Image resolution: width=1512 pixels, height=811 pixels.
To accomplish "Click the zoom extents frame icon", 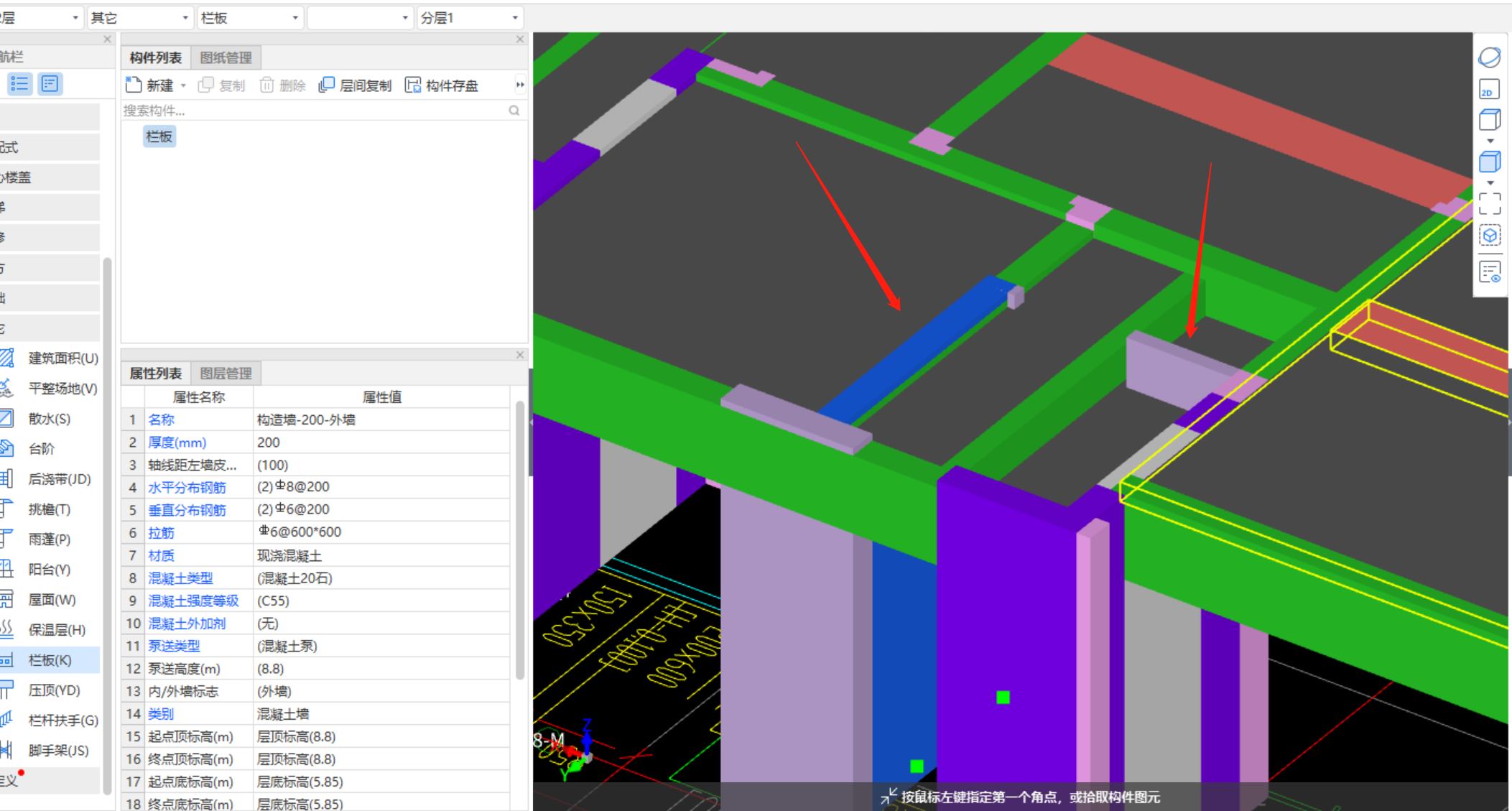I will click(x=1490, y=203).
